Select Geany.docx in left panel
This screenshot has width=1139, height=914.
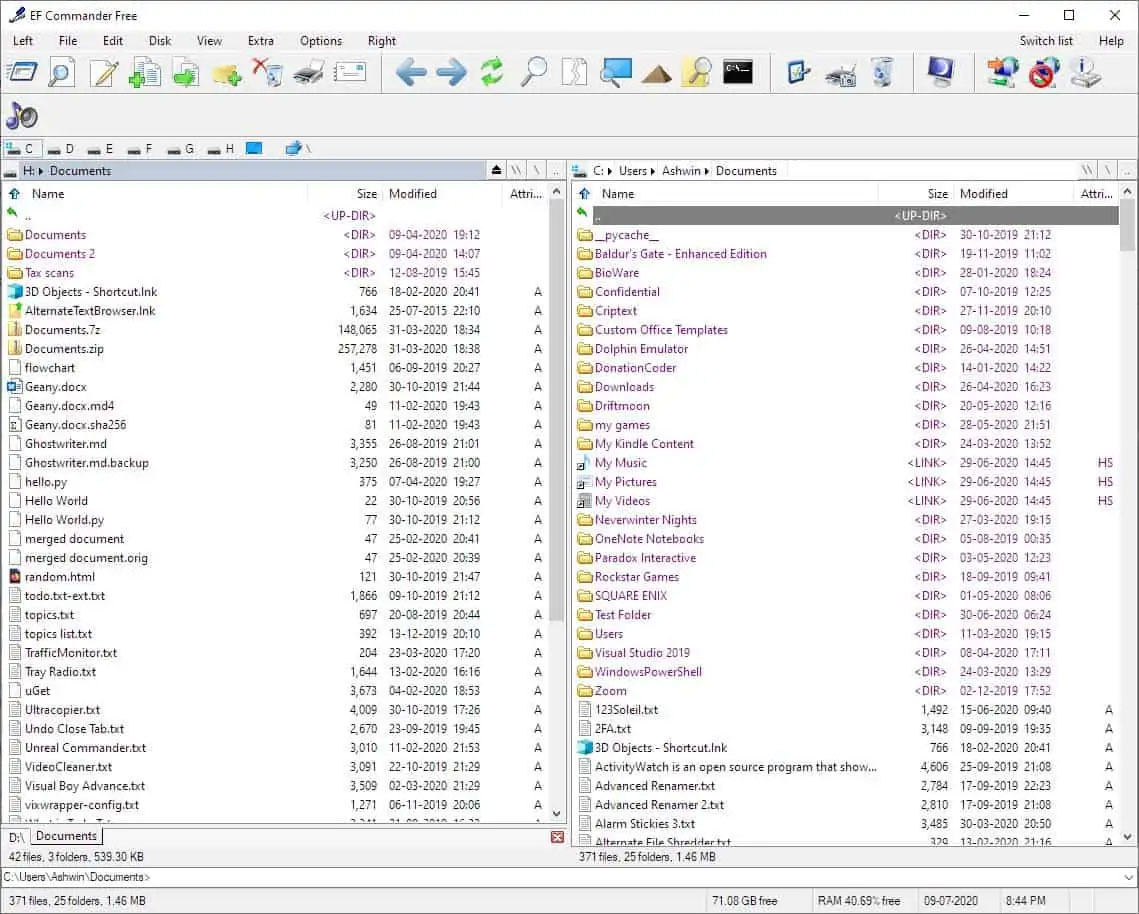[55, 387]
